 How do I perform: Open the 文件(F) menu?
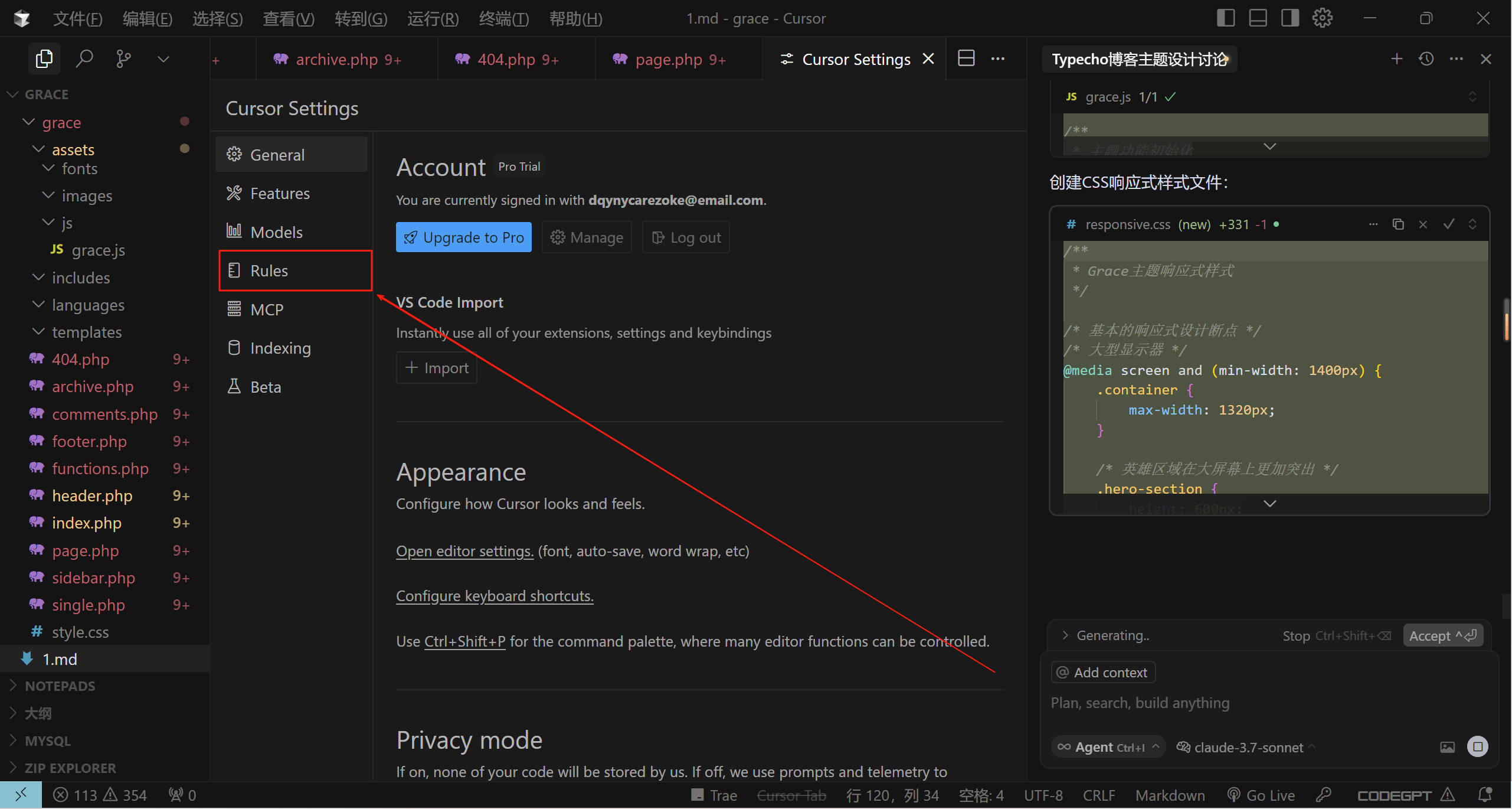click(x=78, y=18)
